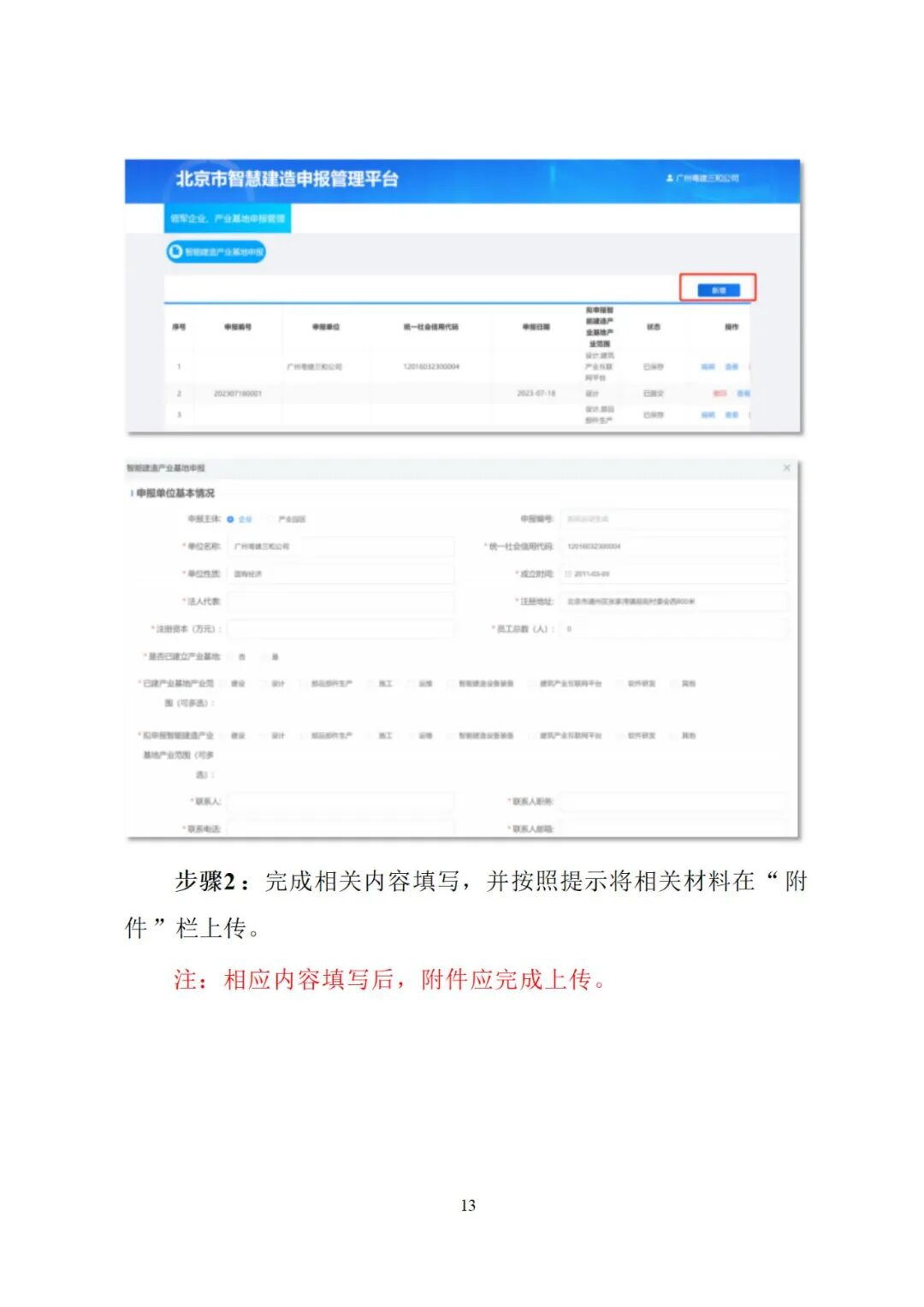Switch to the 领军企业、产业基地申报管理 tab
Screen dimensions: 924x1307
(x=228, y=218)
